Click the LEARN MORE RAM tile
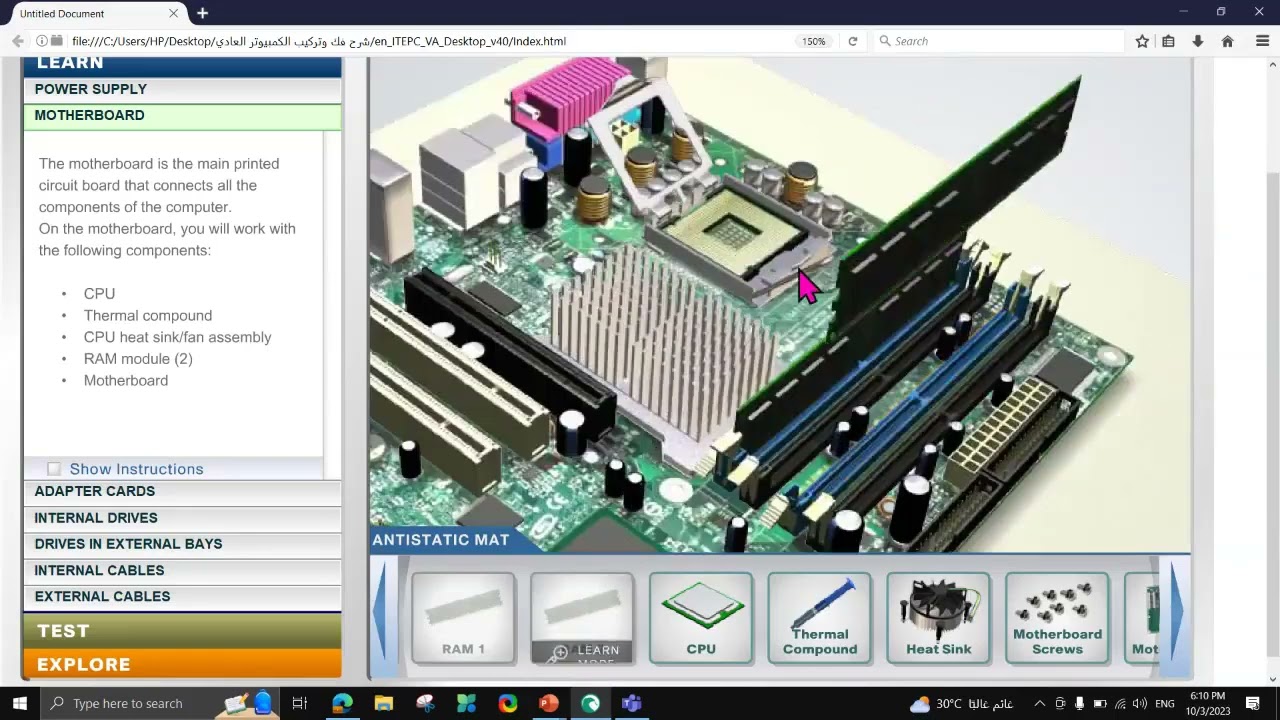1280x720 pixels. point(582,618)
